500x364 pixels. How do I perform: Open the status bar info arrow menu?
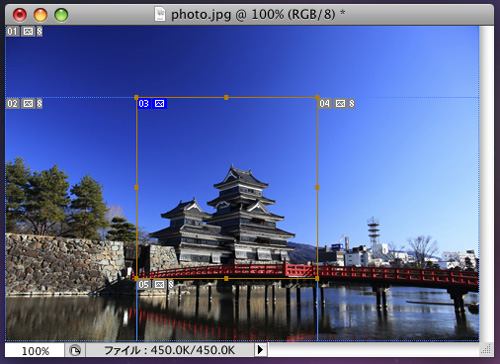(x=261, y=350)
